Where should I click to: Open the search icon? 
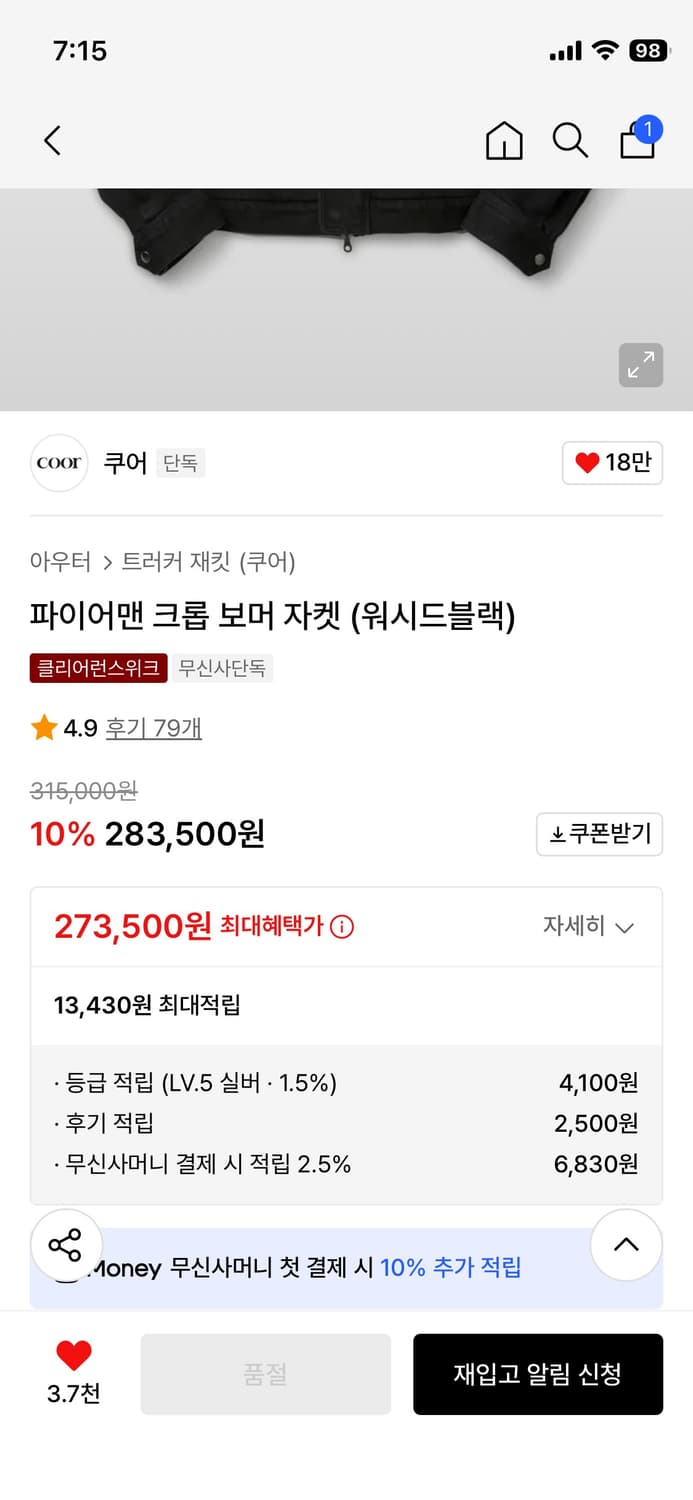570,140
